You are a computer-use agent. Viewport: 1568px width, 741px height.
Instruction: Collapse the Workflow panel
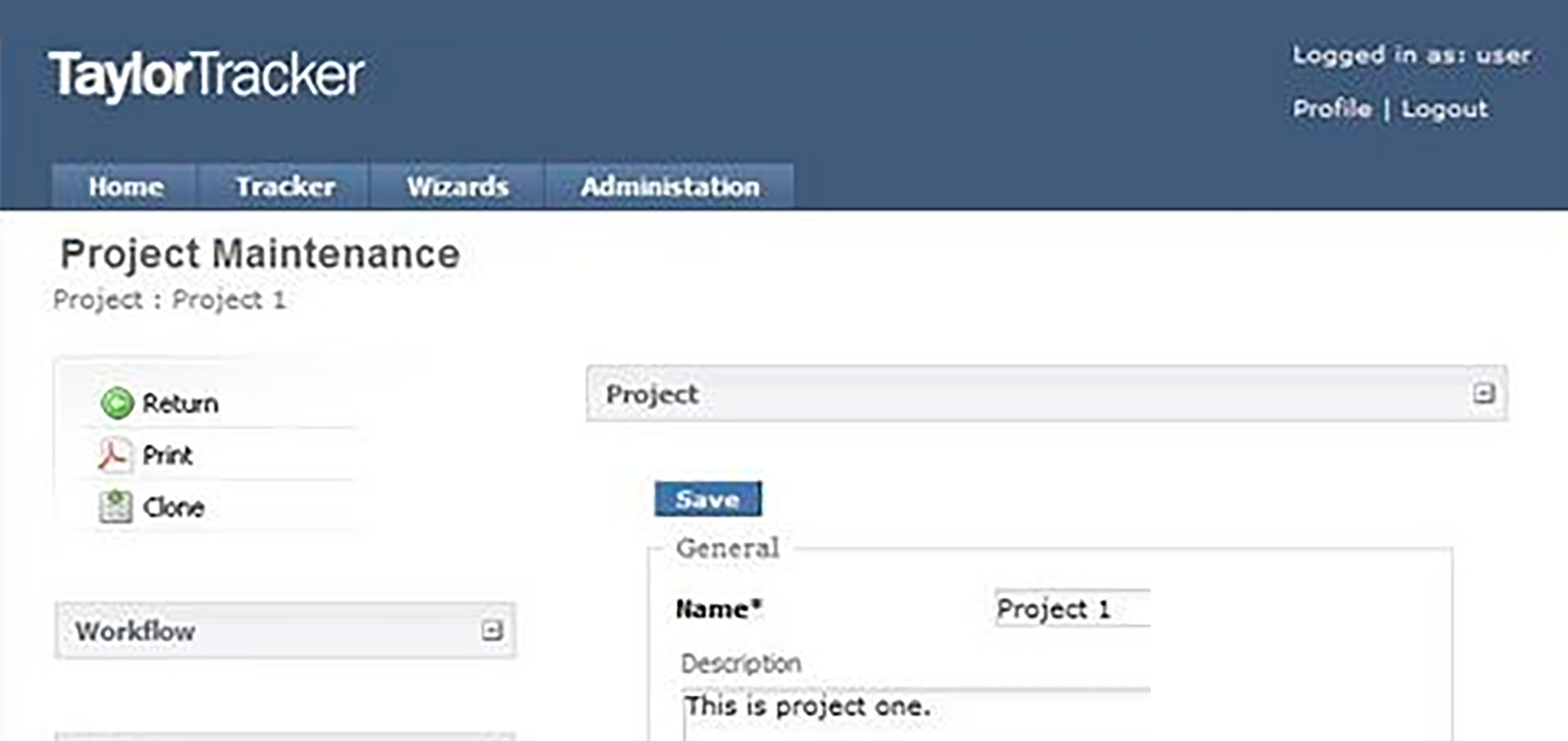pos(492,630)
